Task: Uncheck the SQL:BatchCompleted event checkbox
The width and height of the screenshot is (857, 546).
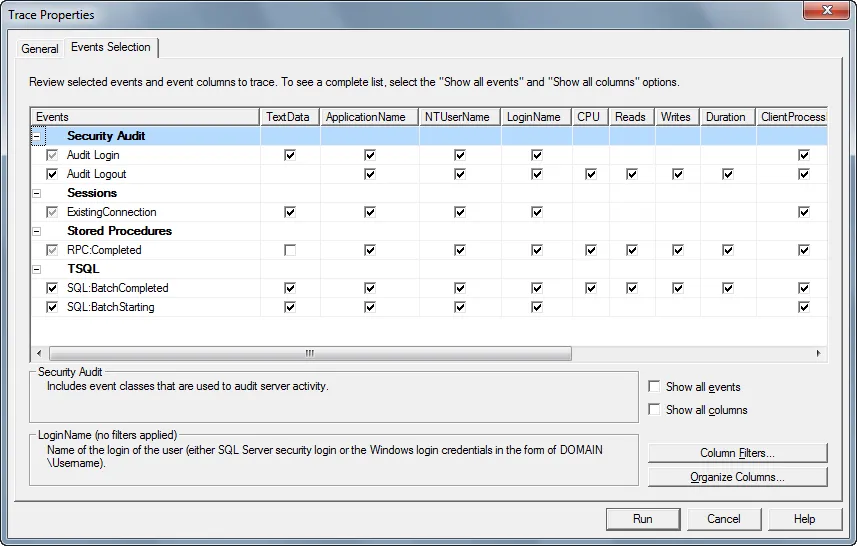Action: (52, 288)
